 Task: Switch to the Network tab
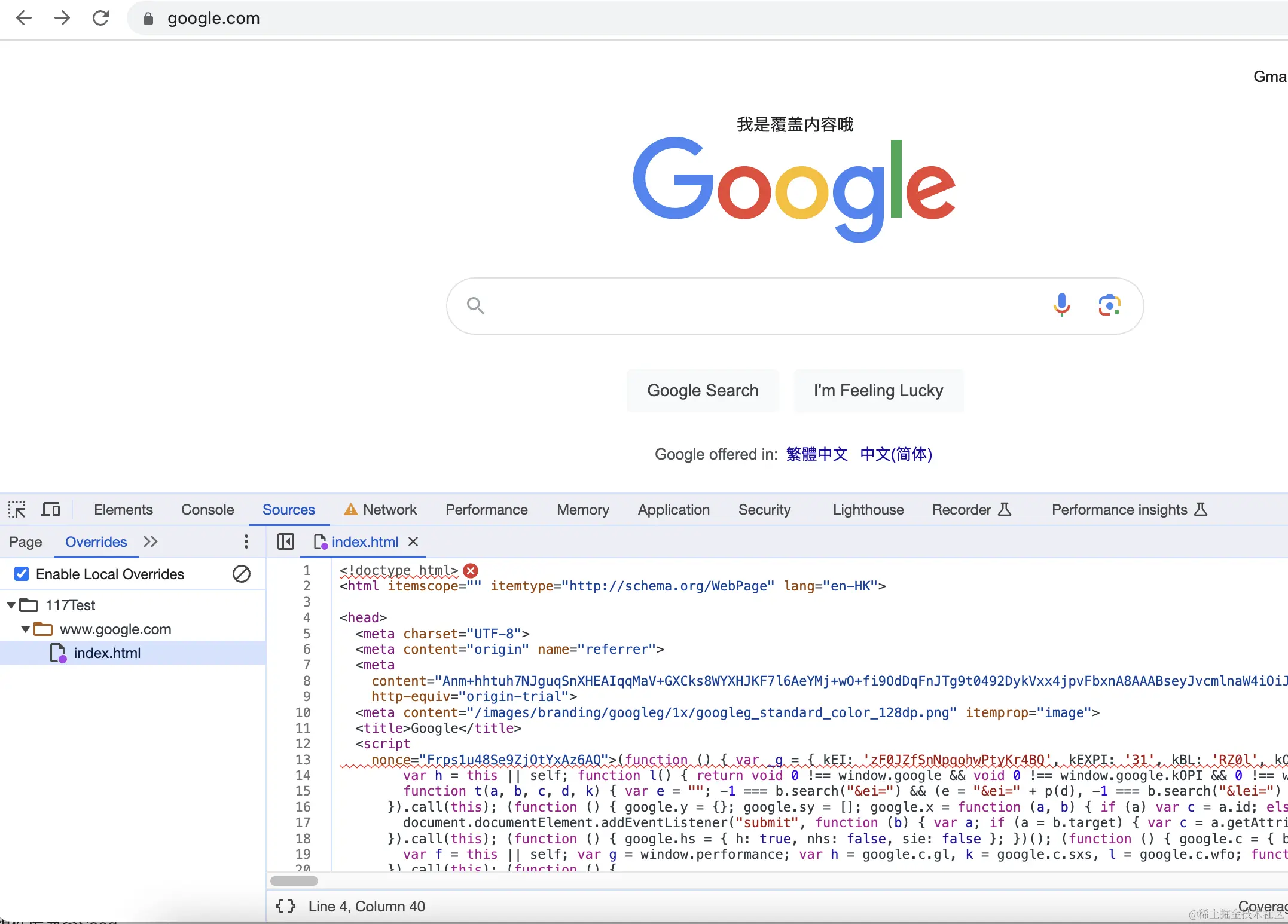tap(389, 510)
